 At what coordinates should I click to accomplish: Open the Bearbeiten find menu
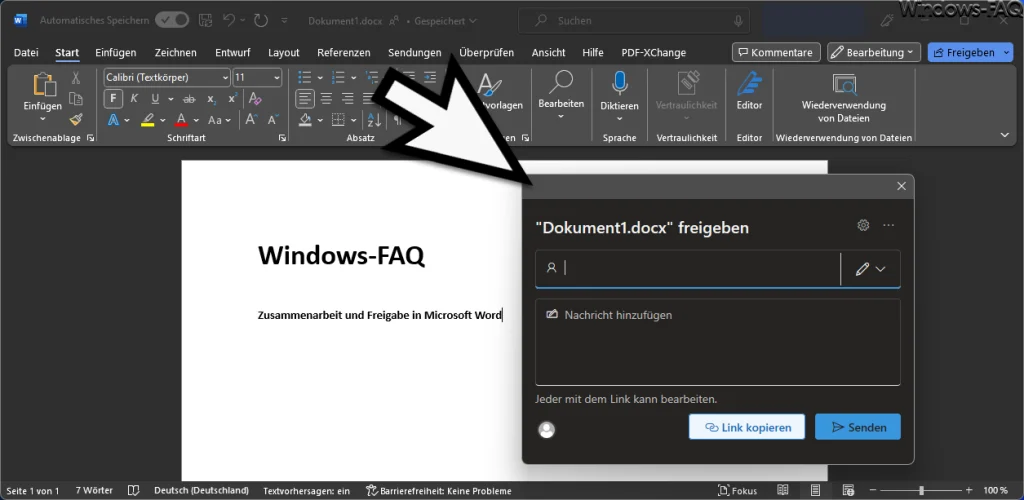561,97
